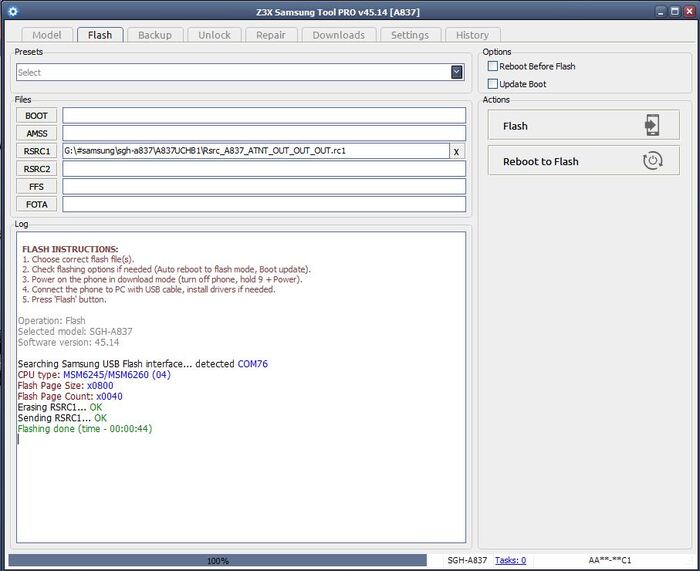Click the power-cycle icon on Reboot to Flash

[652, 161]
